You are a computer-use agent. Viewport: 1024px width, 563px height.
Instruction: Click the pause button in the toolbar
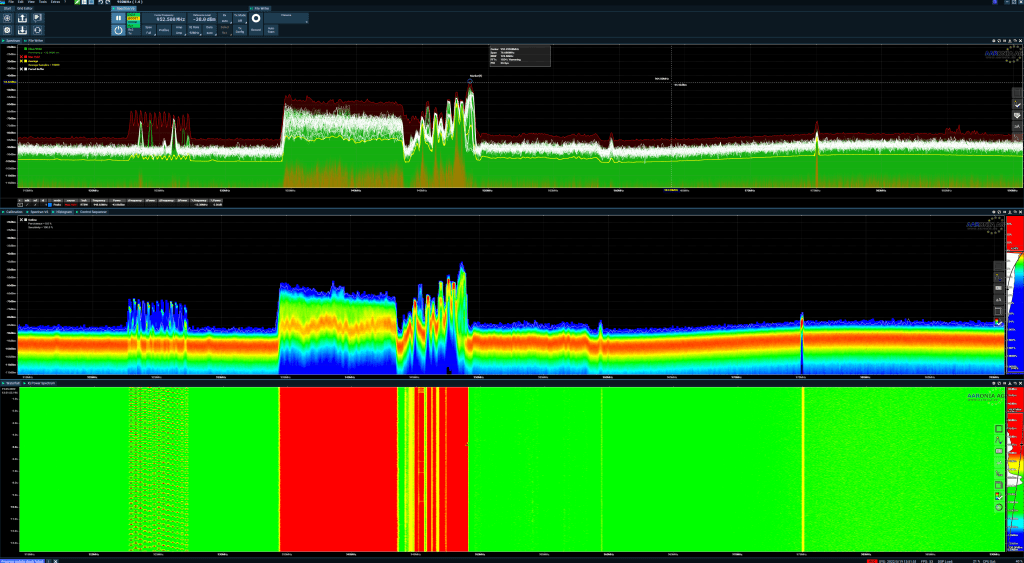coord(118,17)
